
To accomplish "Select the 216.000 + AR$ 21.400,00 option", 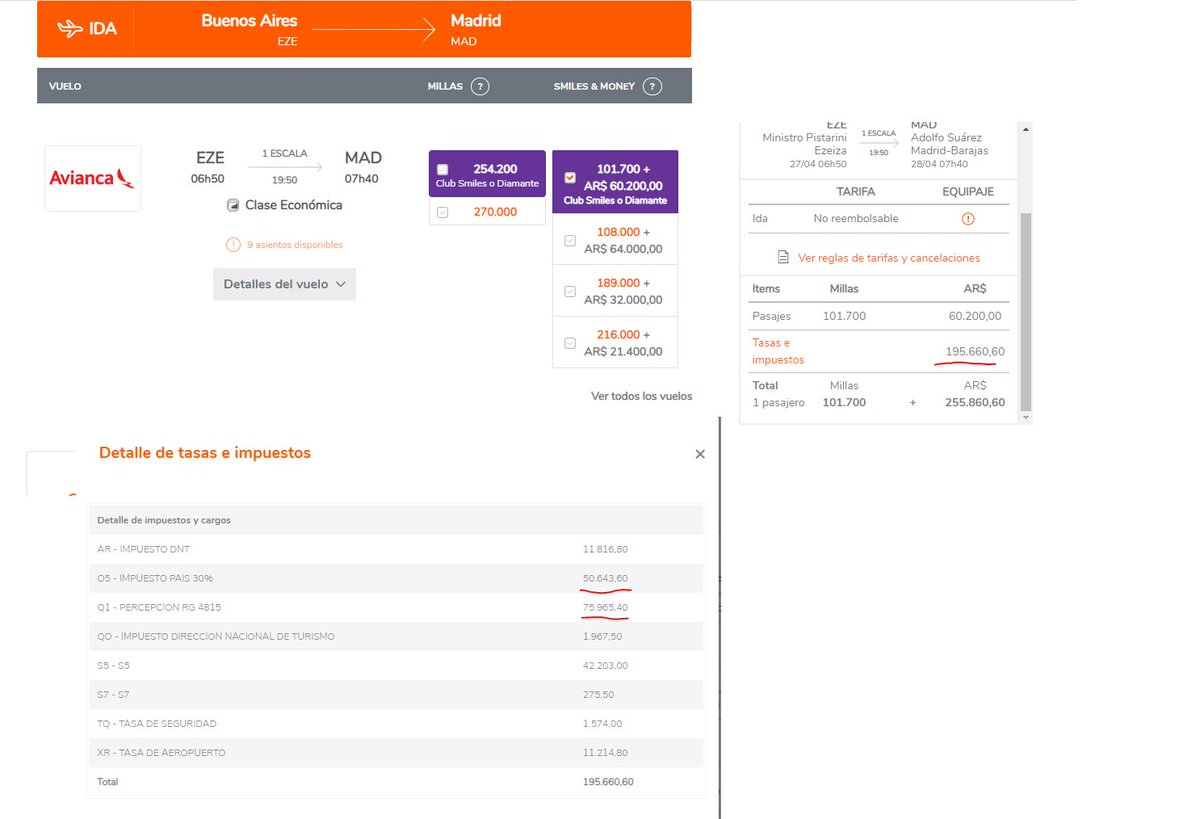I will [570, 343].
